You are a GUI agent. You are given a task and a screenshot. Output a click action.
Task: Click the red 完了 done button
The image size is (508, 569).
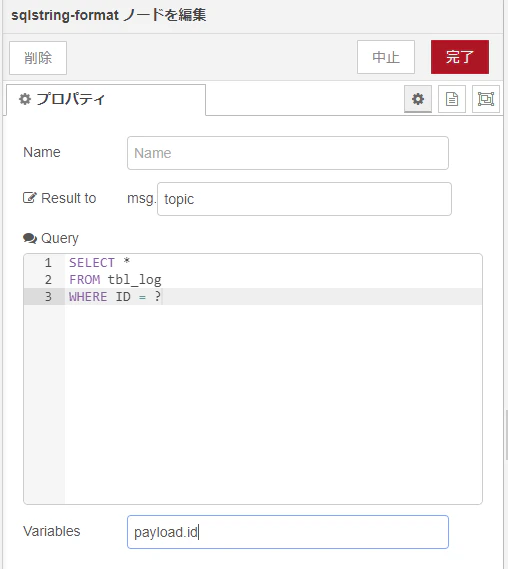coord(460,57)
